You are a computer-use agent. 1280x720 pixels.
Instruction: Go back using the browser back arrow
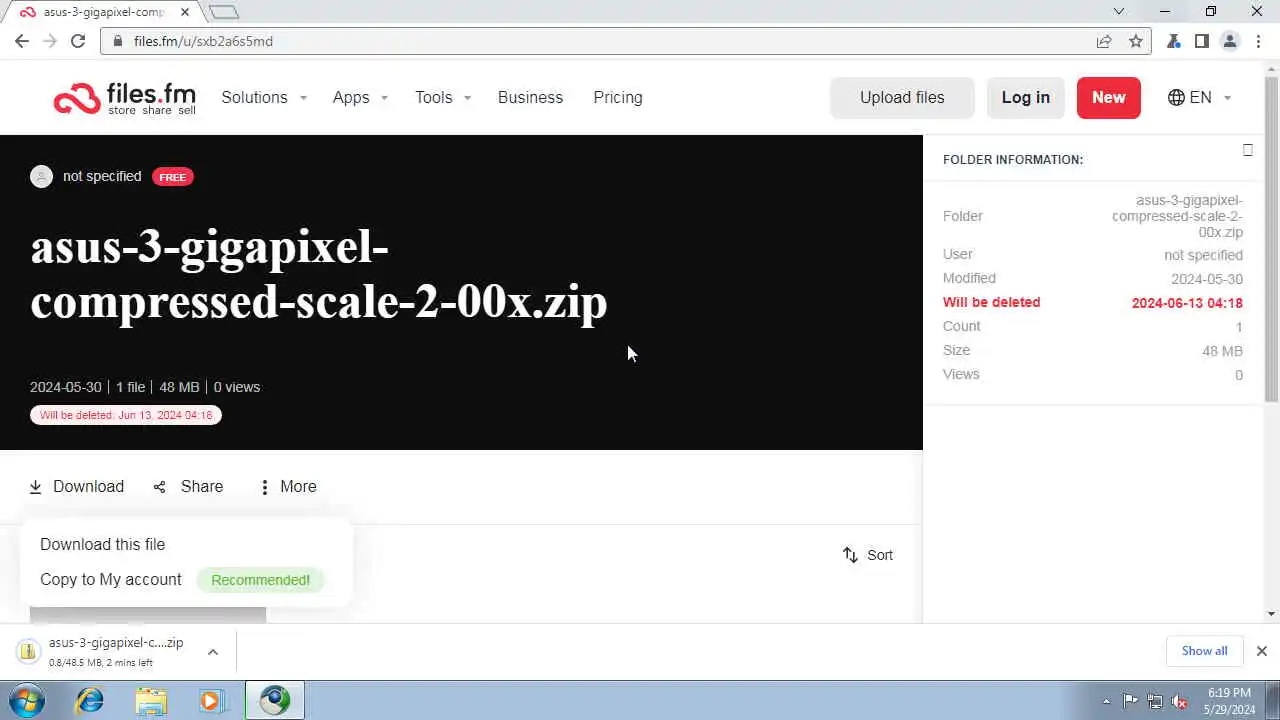click(22, 41)
